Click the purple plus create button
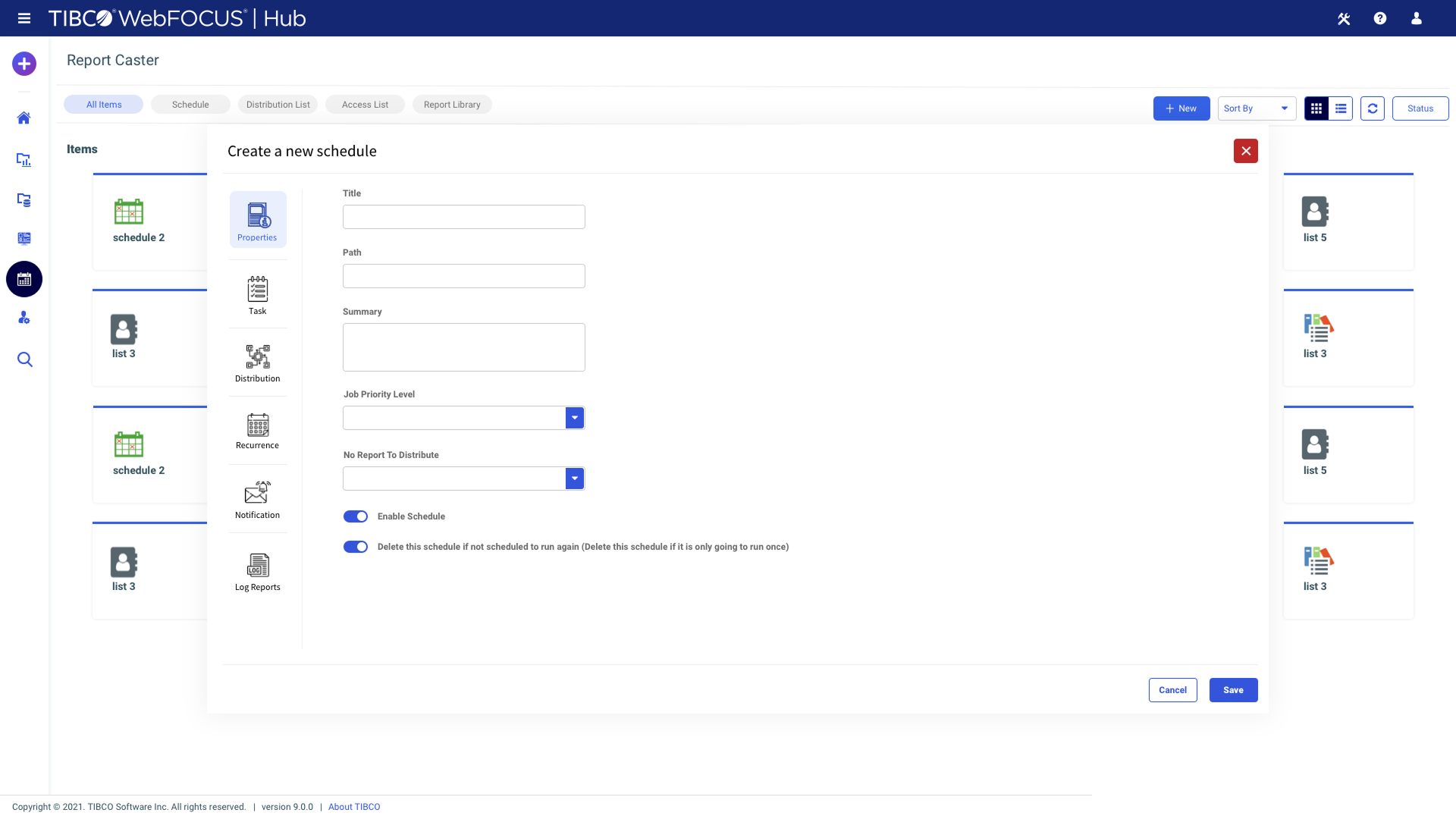Screen dimensions: 1456x819 point(24,64)
